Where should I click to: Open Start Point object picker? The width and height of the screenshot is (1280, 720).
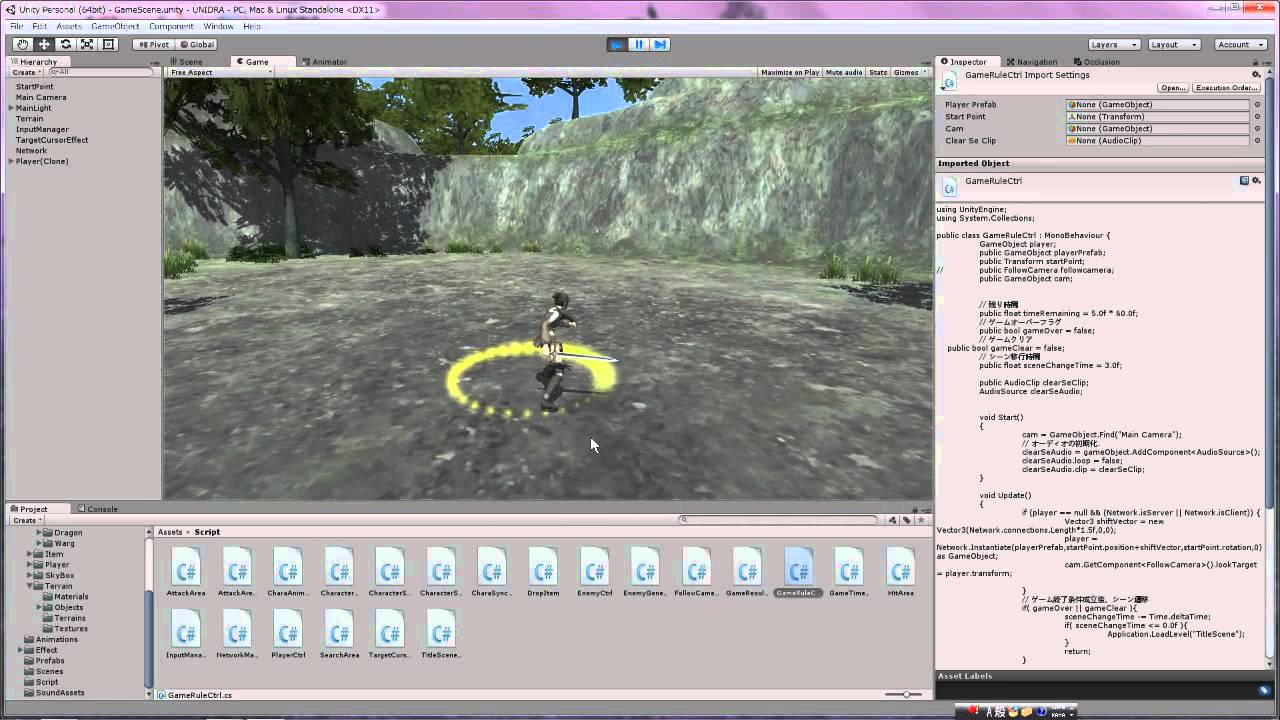tap(1257, 117)
